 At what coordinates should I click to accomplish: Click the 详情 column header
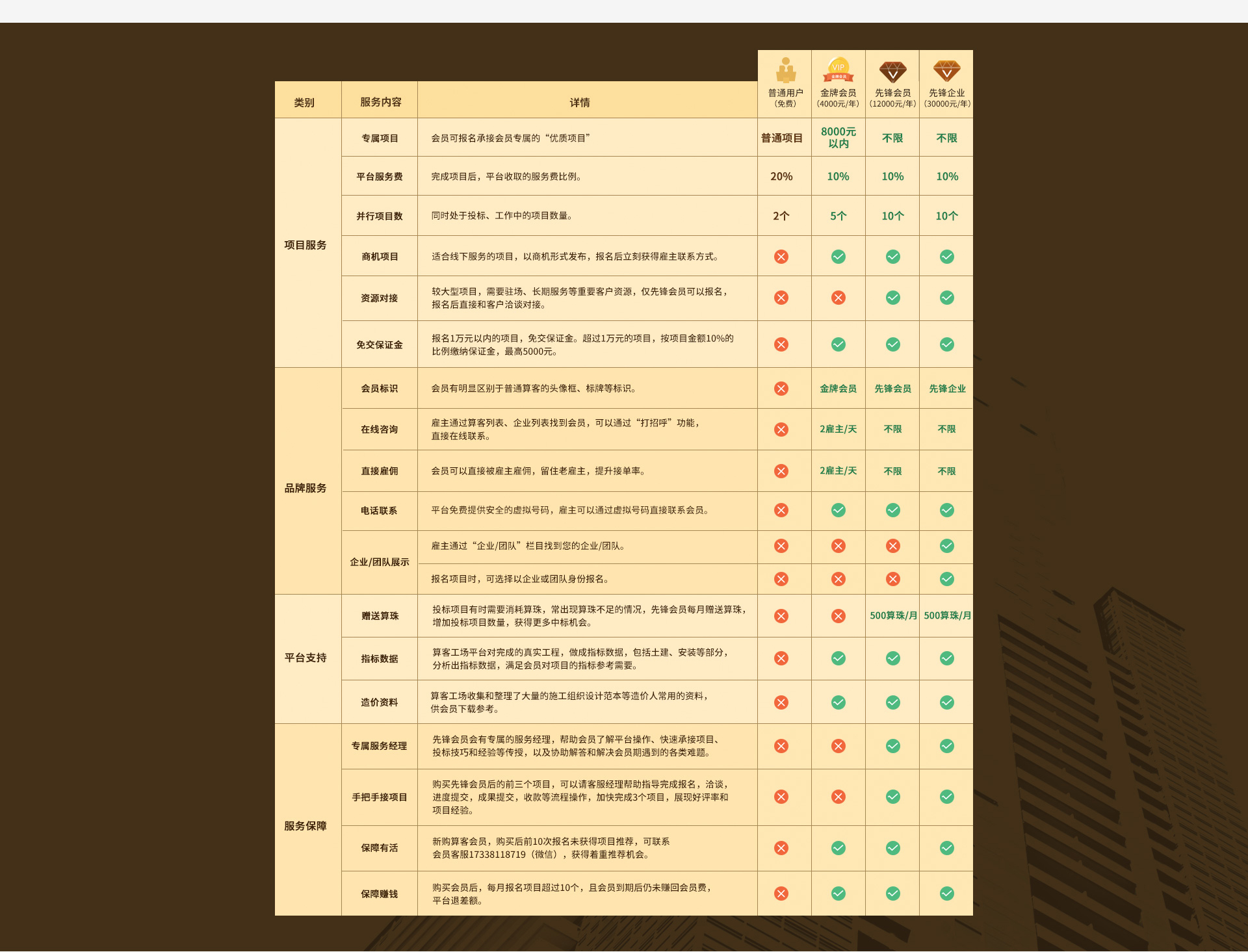pyautogui.click(x=580, y=103)
